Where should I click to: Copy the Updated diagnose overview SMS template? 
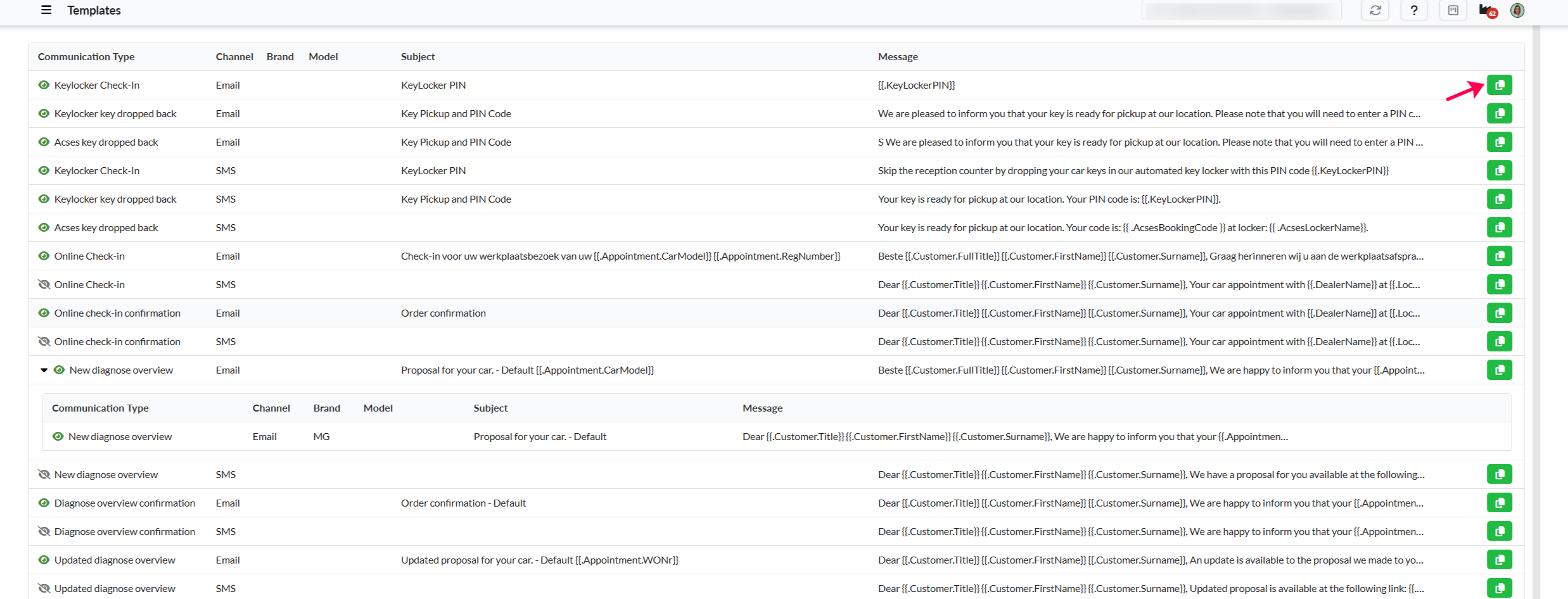point(1499,588)
